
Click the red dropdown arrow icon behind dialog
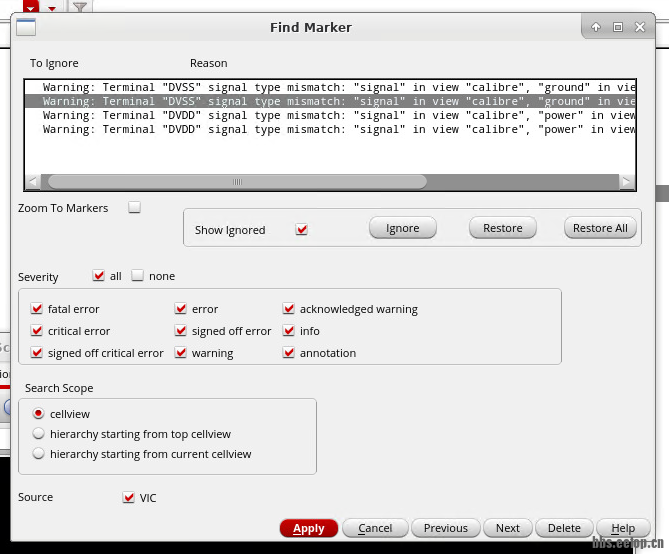(x=52, y=7)
